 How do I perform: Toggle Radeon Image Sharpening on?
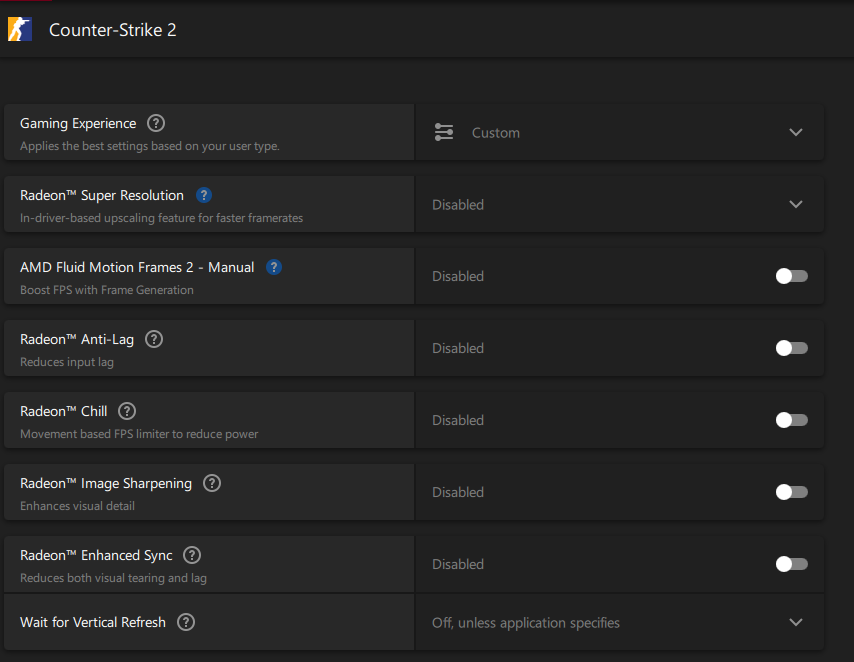point(791,492)
